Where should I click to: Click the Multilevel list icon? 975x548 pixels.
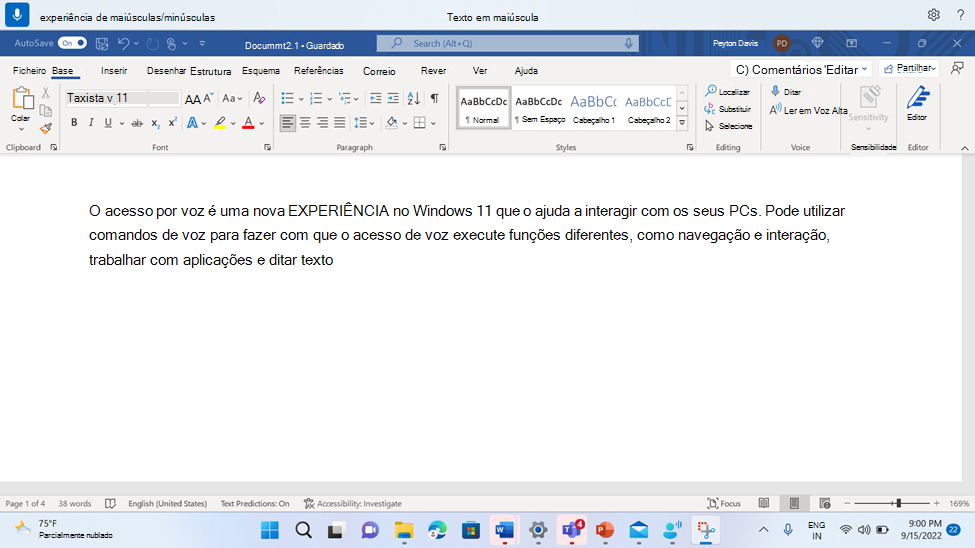344,98
